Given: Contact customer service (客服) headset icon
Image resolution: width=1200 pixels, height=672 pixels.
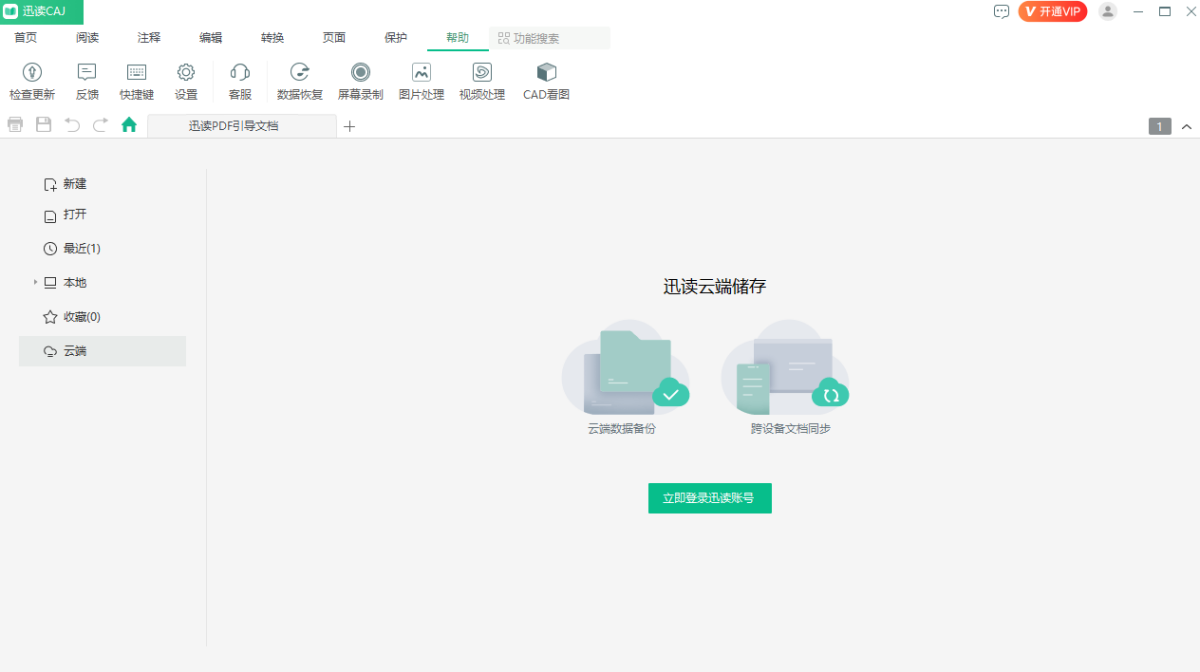Looking at the screenshot, I should click(x=240, y=73).
